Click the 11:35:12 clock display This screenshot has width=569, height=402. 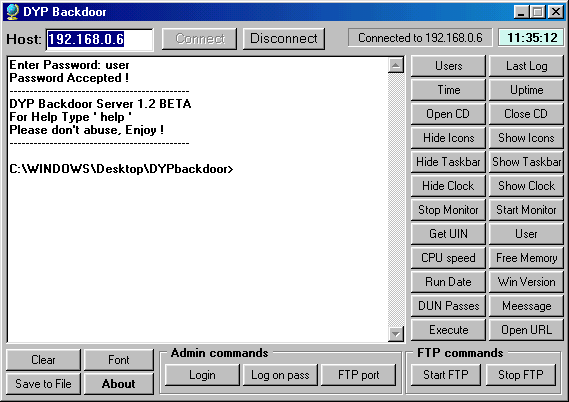[532, 38]
